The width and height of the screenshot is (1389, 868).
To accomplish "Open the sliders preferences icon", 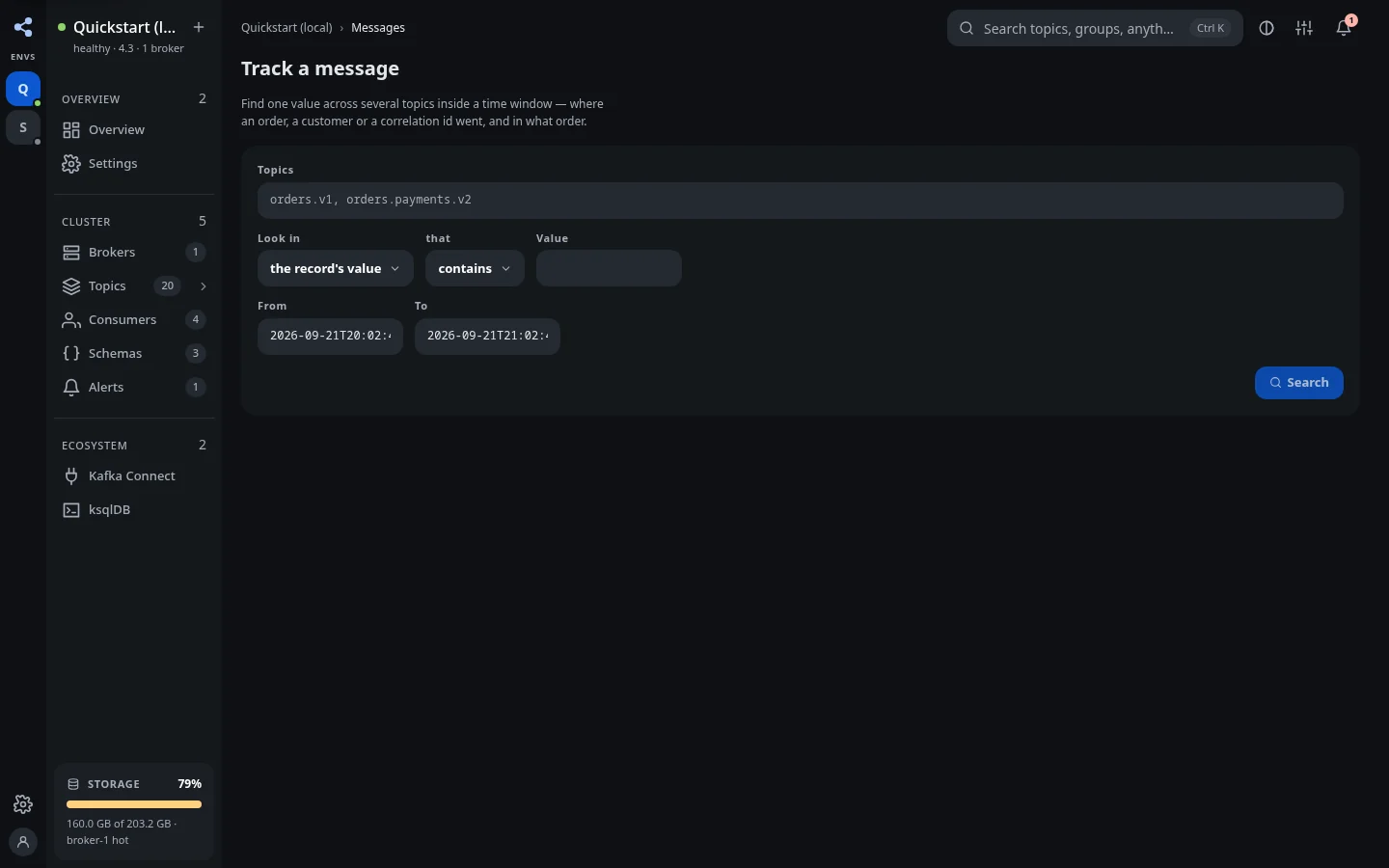I will point(1304,28).
